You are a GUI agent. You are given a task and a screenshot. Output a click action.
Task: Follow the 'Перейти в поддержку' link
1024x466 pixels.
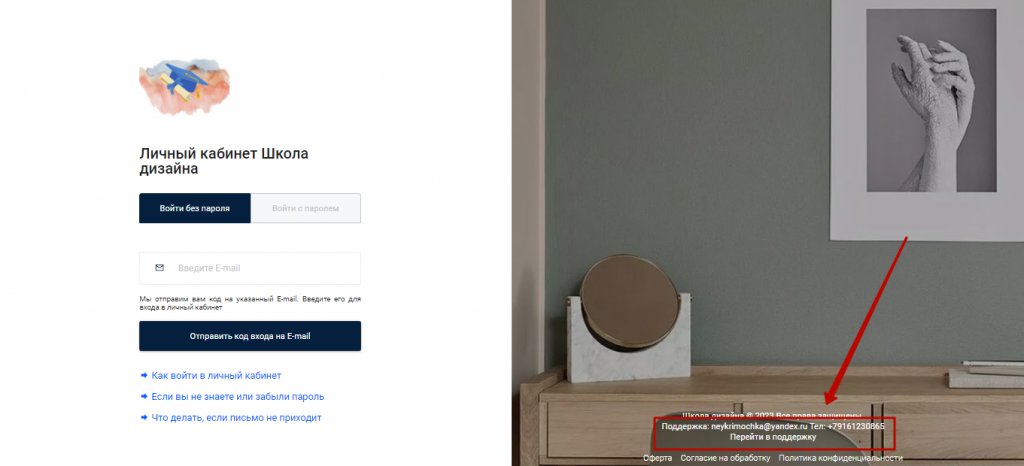point(773,437)
